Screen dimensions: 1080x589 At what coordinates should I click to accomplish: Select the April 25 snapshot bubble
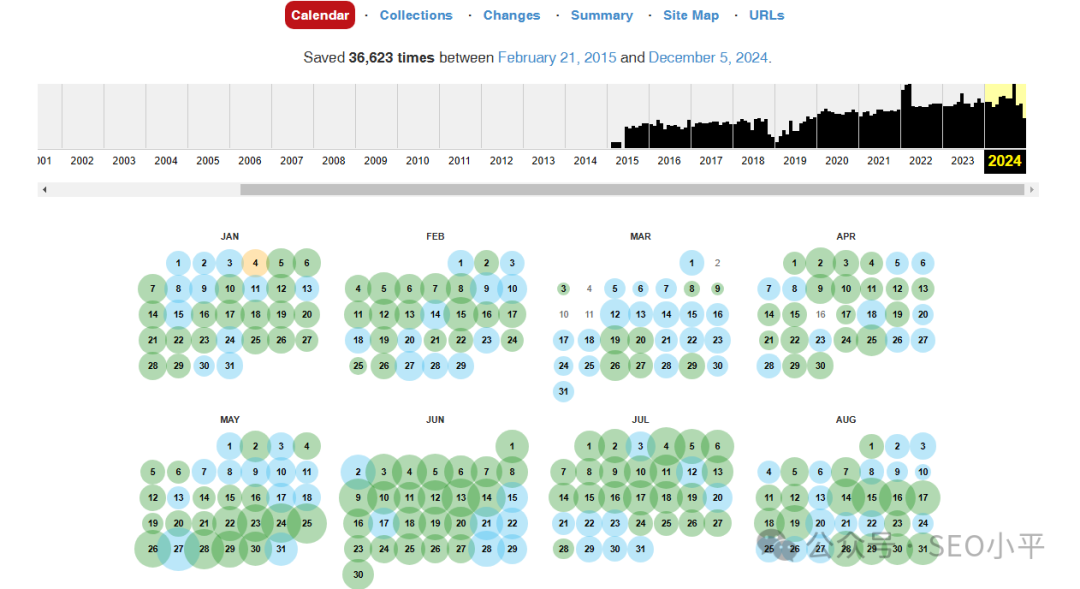coord(871,340)
